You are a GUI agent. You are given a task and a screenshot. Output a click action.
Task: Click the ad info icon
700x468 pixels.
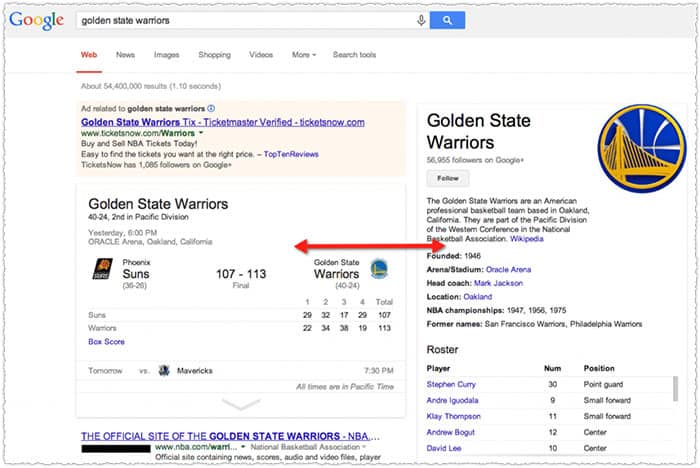tap(211, 109)
